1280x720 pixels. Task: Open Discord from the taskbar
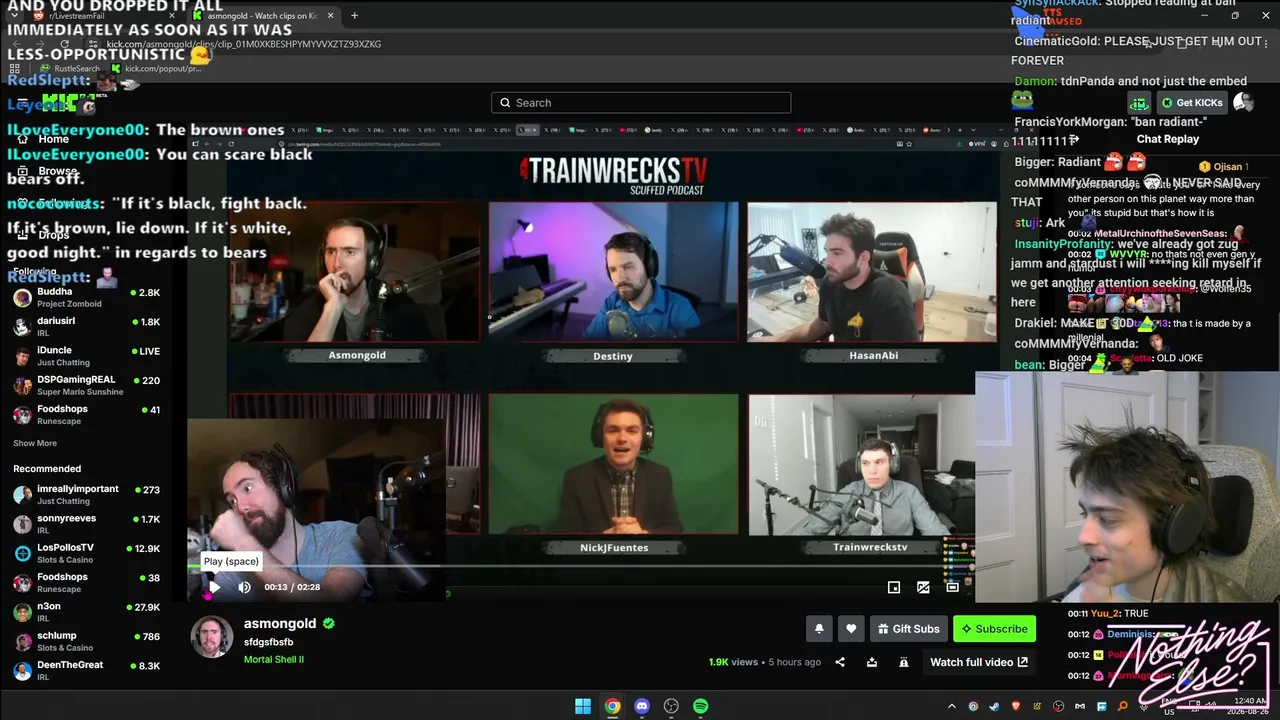tap(642, 706)
